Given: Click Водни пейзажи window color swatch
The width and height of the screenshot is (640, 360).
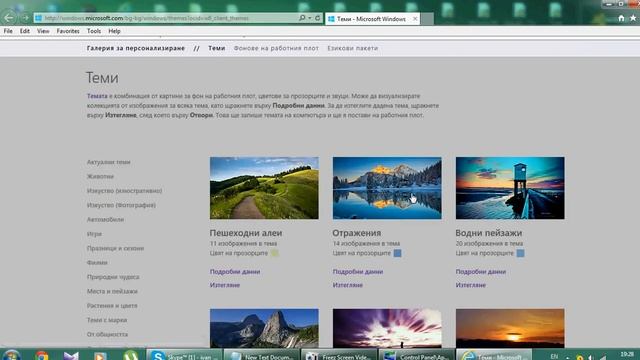Looking at the screenshot, I should [520, 253].
